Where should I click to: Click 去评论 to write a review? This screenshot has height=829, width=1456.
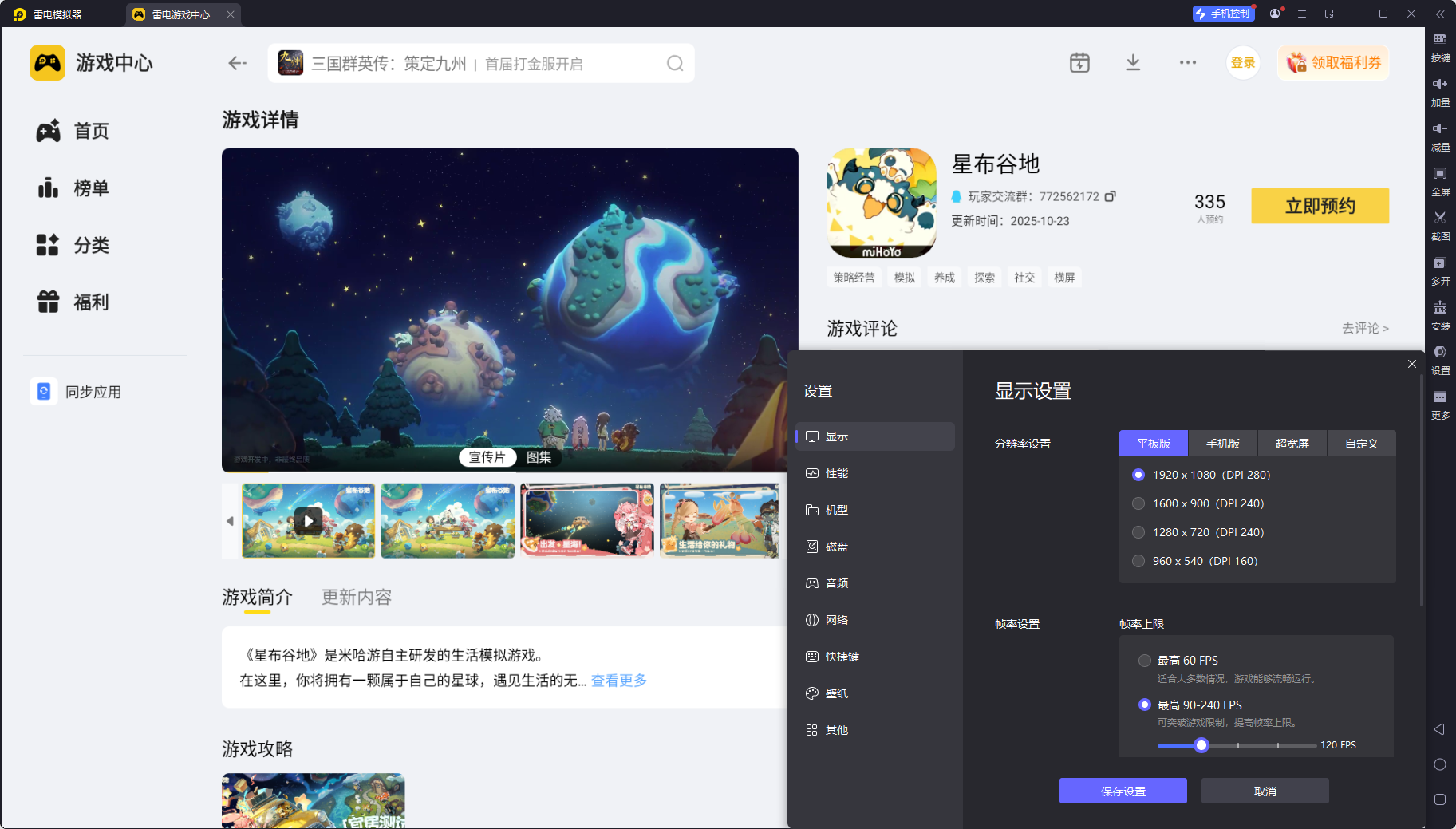pyautogui.click(x=1365, y=328)
